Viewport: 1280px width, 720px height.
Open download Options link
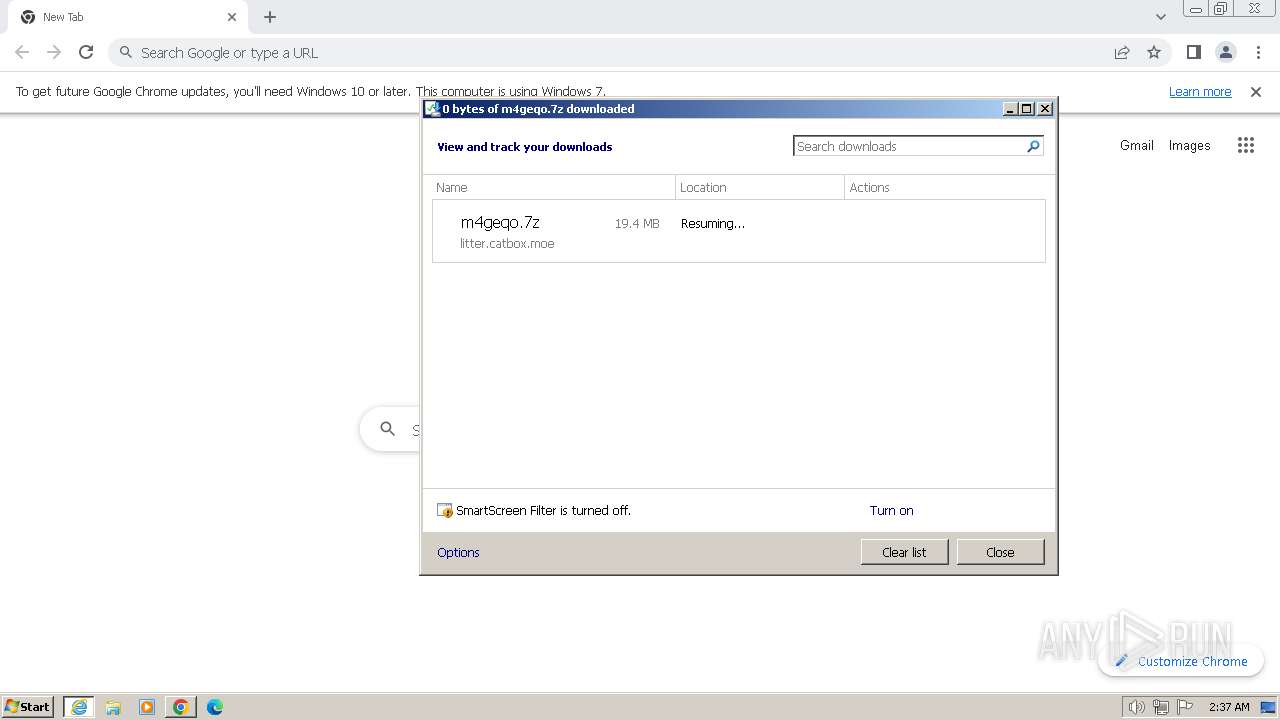click(x=458, y=552)
